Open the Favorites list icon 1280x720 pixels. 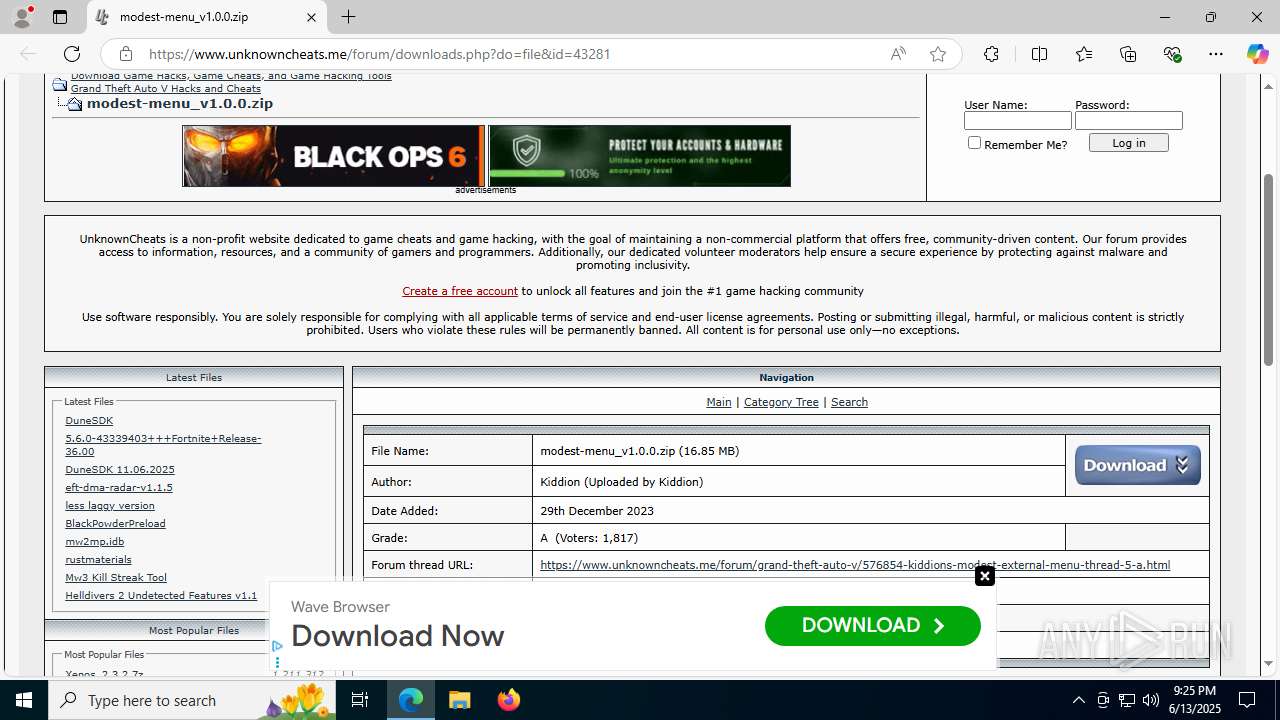point(1084,54)
